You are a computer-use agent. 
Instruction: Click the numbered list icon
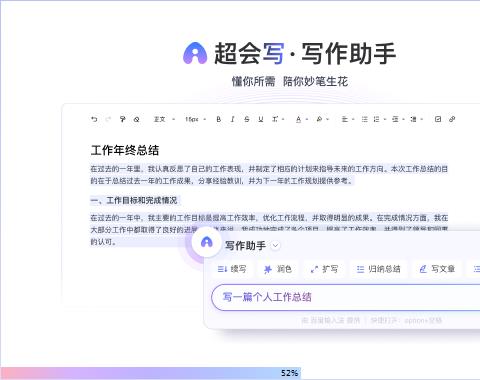[377, 119]
